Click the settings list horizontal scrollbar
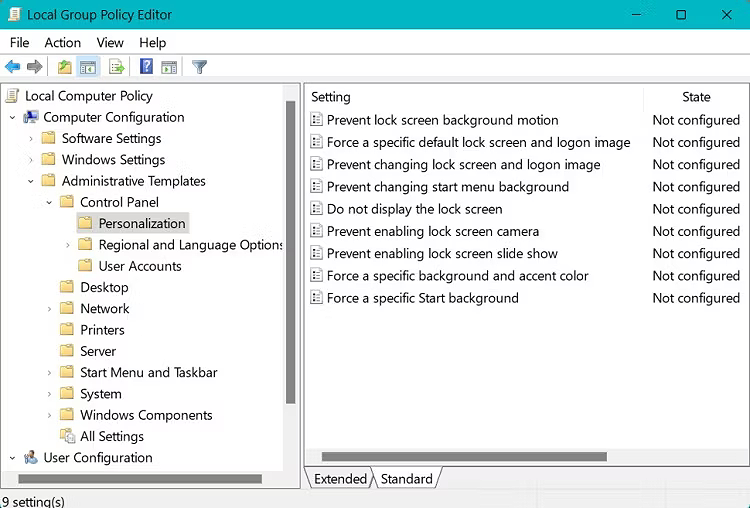Viewport: 750px width, 508px height. pos(464,456)
